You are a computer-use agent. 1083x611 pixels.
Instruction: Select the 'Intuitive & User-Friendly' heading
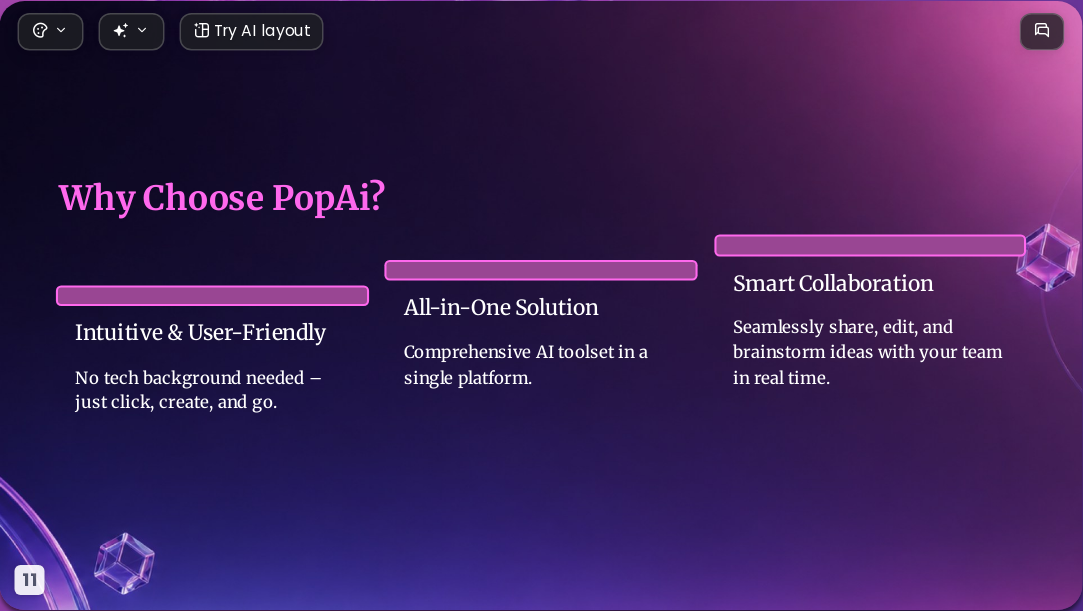(x=200, y=333)
